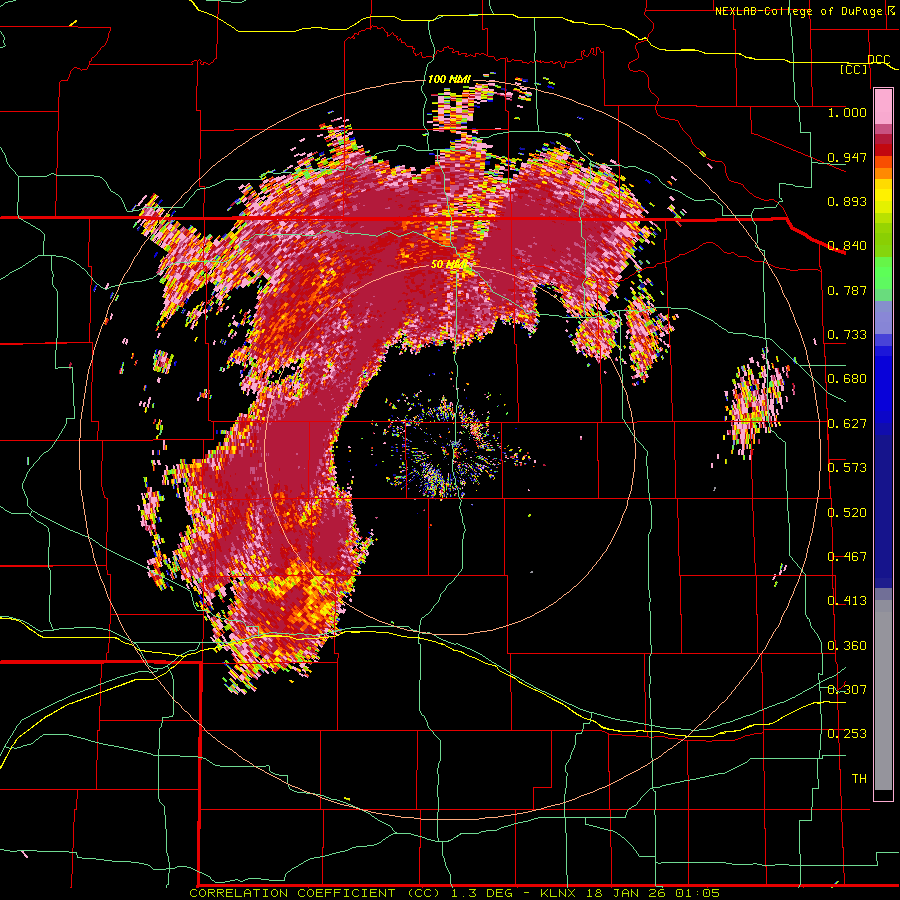This screenshot has height=900, width=900.
Task: Click the 0.360 legend value
Action: point(847,646)
